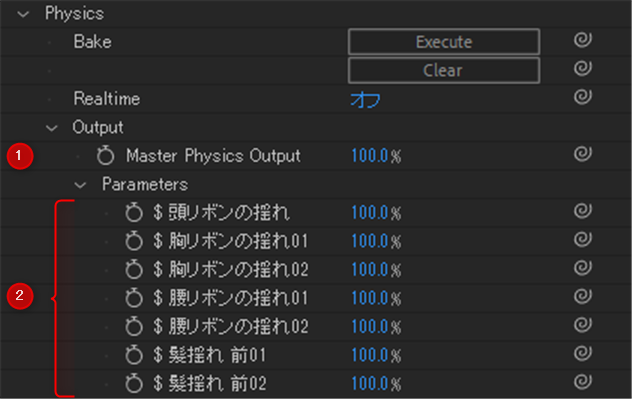Click the Clear button
632x399 pixels.
444,70
